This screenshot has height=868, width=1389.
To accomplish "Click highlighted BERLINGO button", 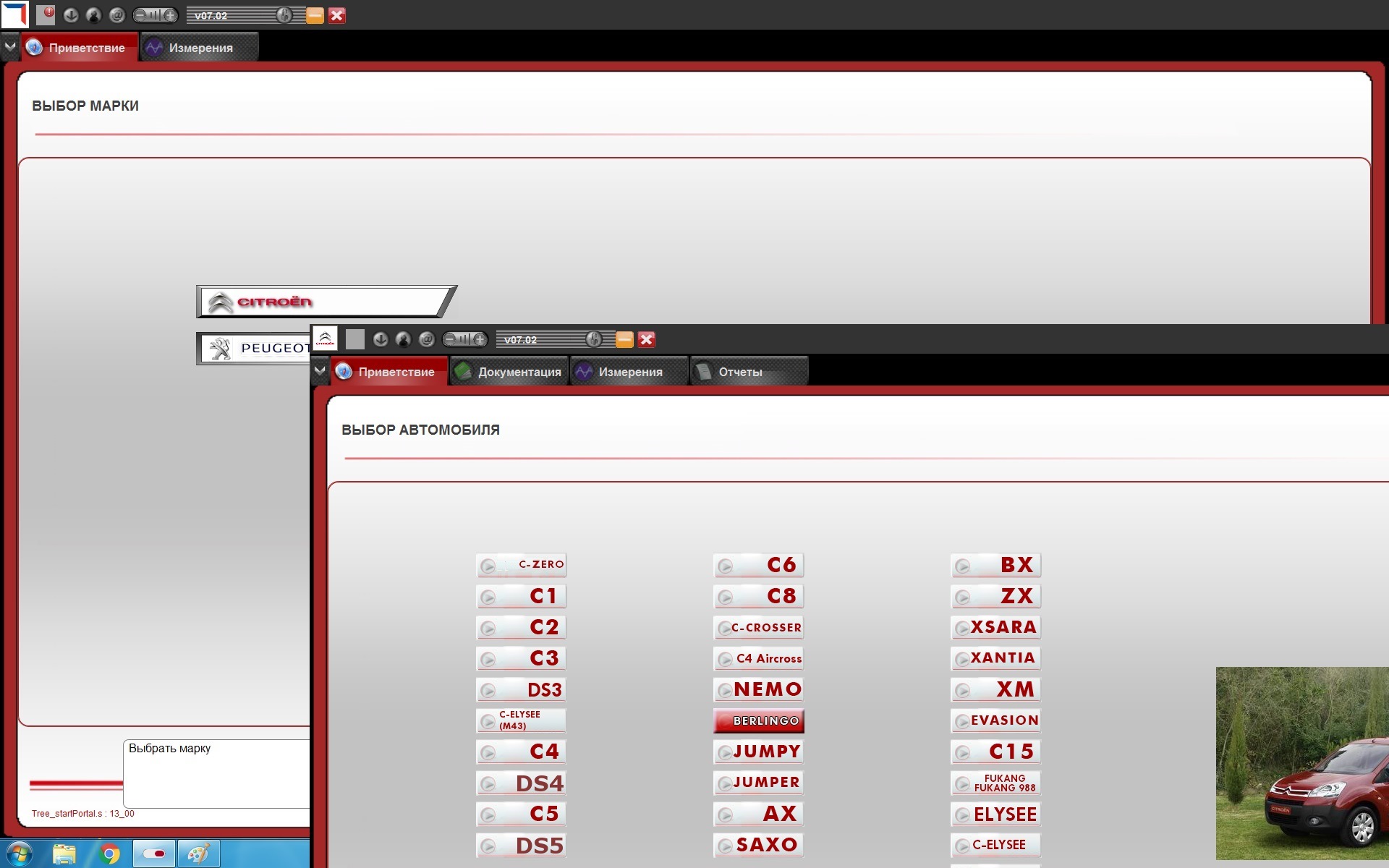I will [758, 720].
